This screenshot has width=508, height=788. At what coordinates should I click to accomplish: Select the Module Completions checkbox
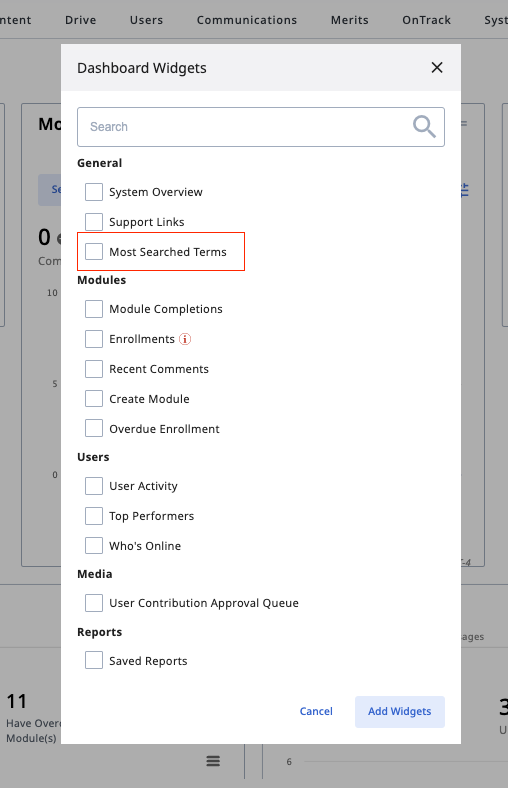pos(94,309)
